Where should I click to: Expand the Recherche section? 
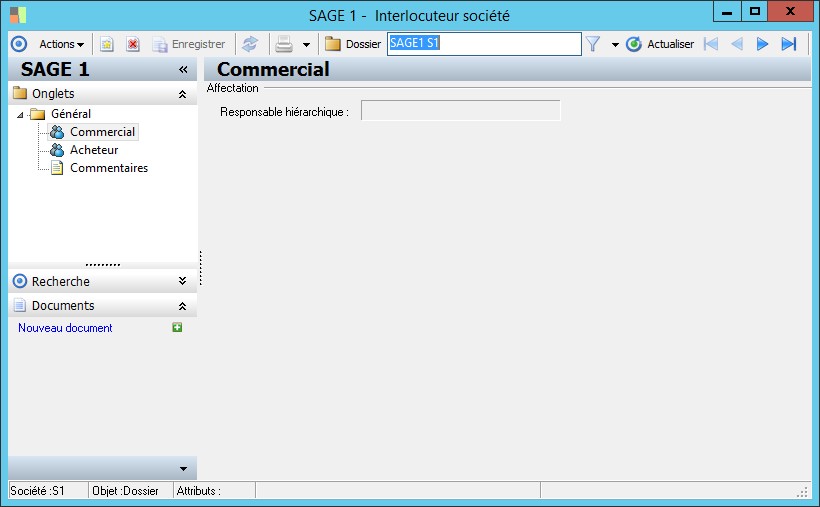click(x=182, y=281)
